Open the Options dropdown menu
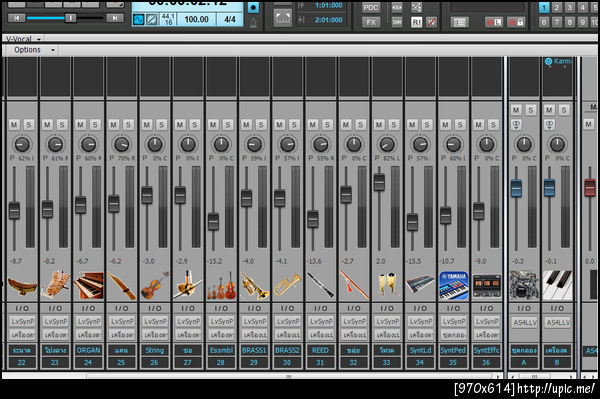The width and height of the screenshot is (600, 399). [34, 50]
